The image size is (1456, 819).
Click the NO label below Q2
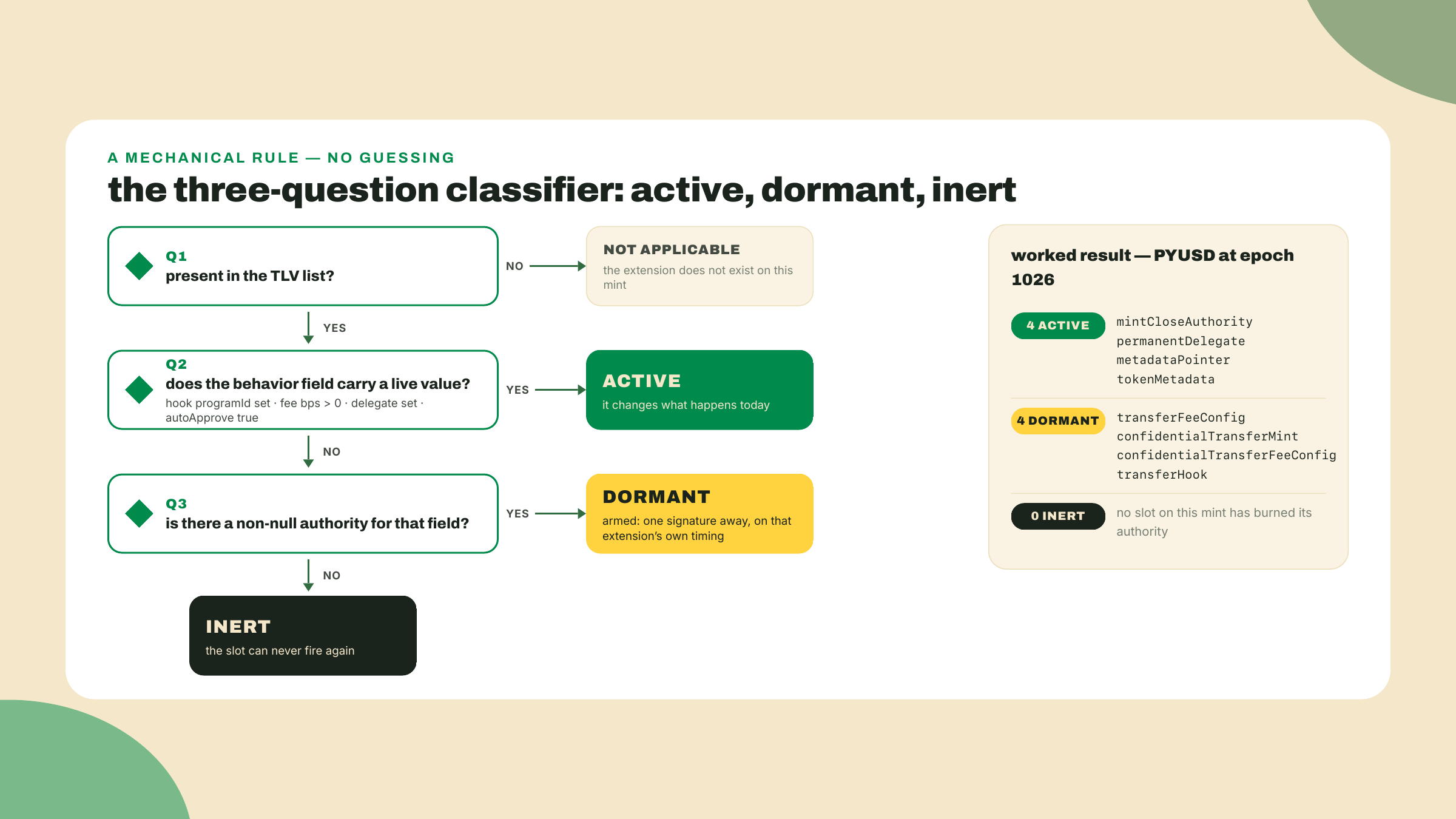[x=331, y=452]
